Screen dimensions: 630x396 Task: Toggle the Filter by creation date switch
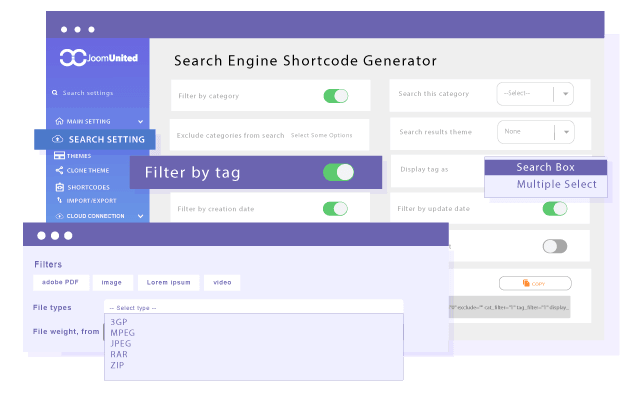pyautogui.click(x=335, y=209)
